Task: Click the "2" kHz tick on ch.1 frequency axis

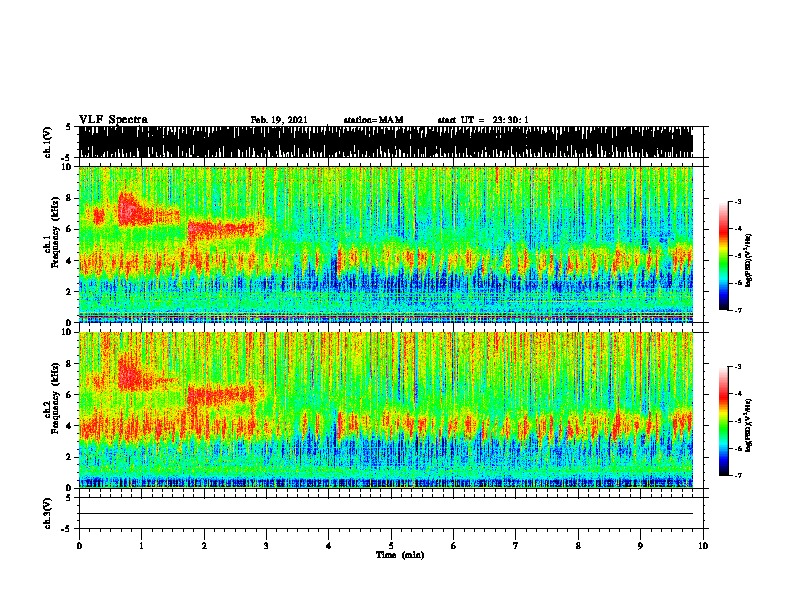Action: (70, 292)
